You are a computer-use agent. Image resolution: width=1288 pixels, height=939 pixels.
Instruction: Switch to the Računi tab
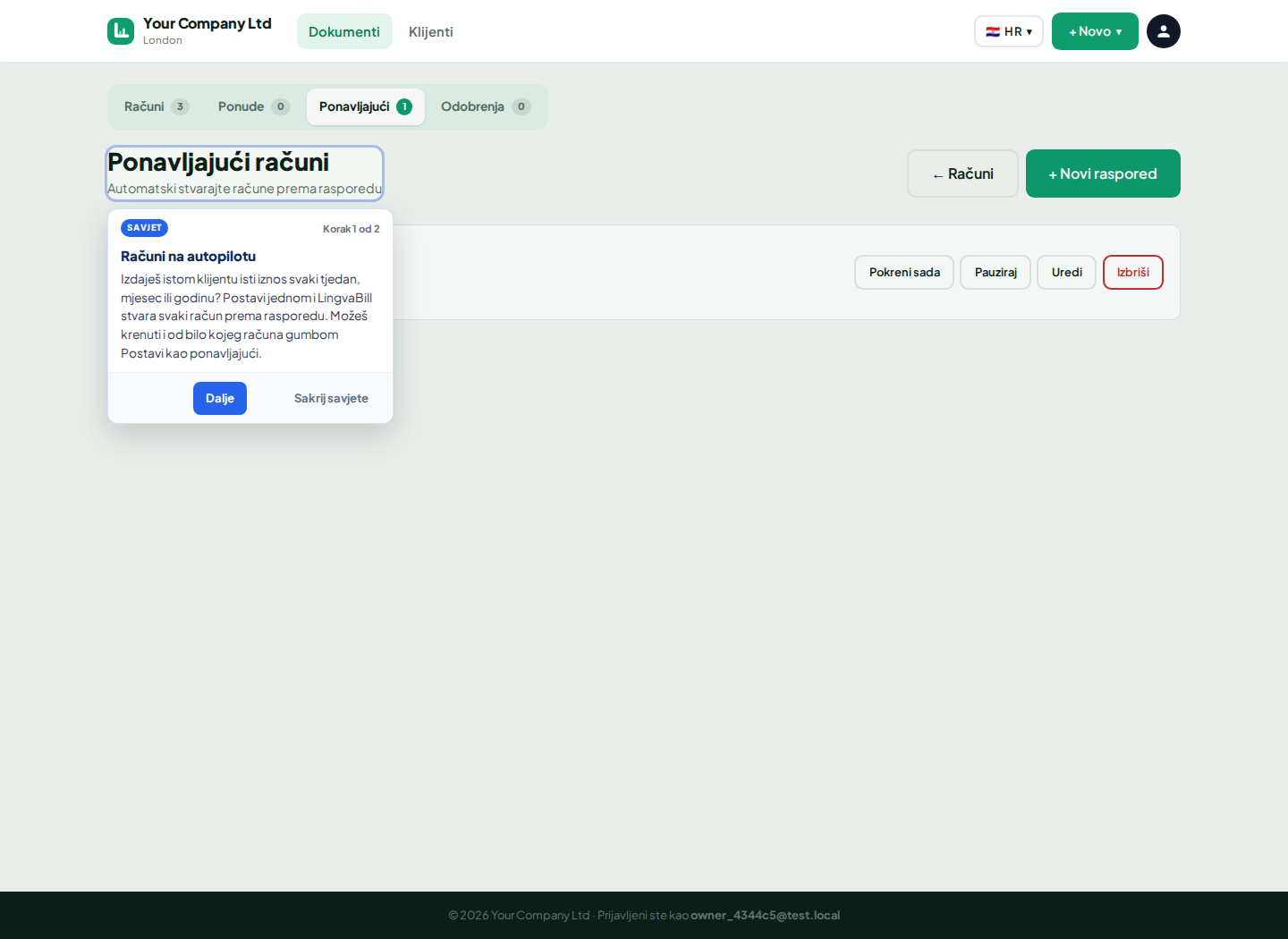(x=157, y=106)
